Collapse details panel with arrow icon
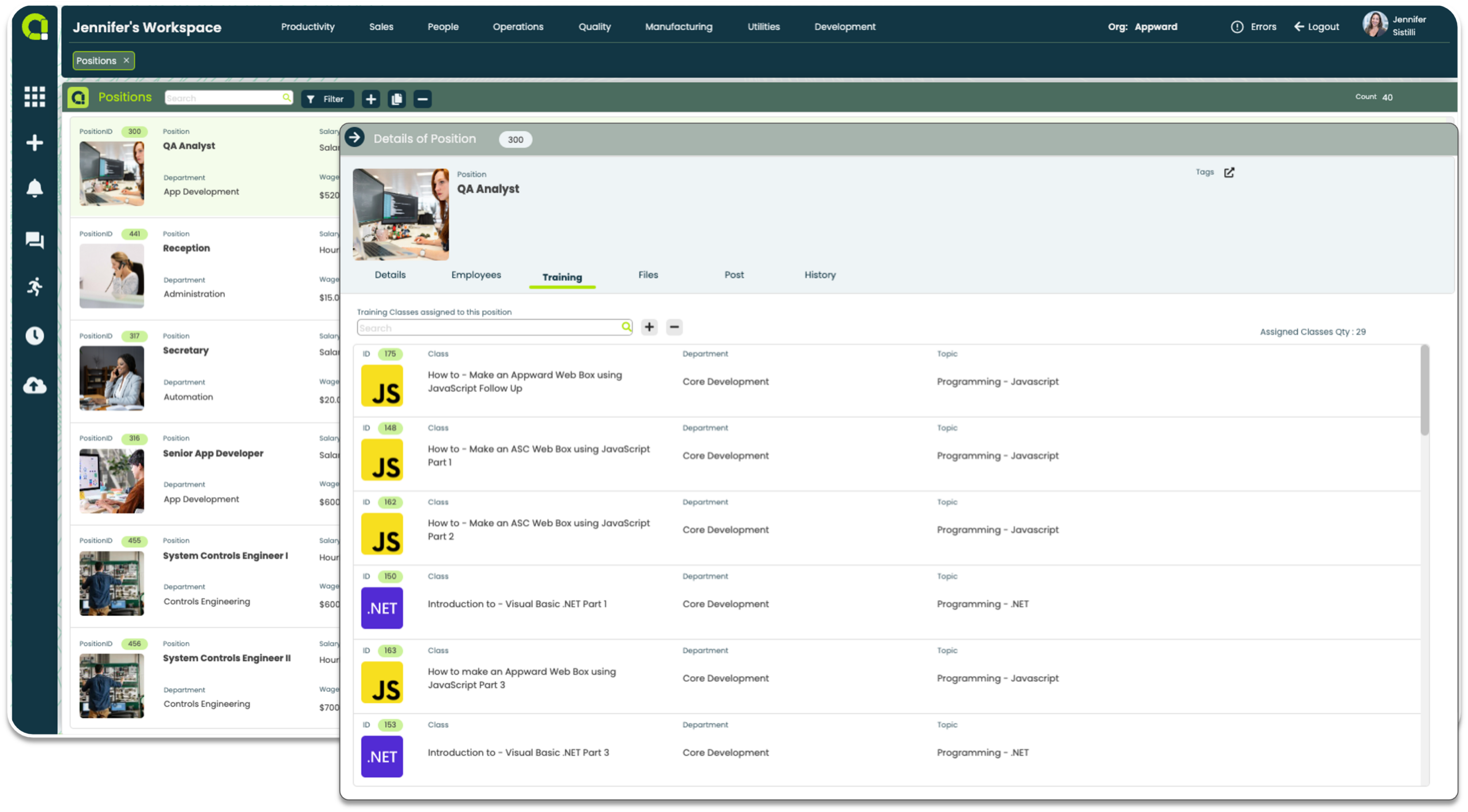This screenshot has width=1468, height=812. tap(355, 138)
